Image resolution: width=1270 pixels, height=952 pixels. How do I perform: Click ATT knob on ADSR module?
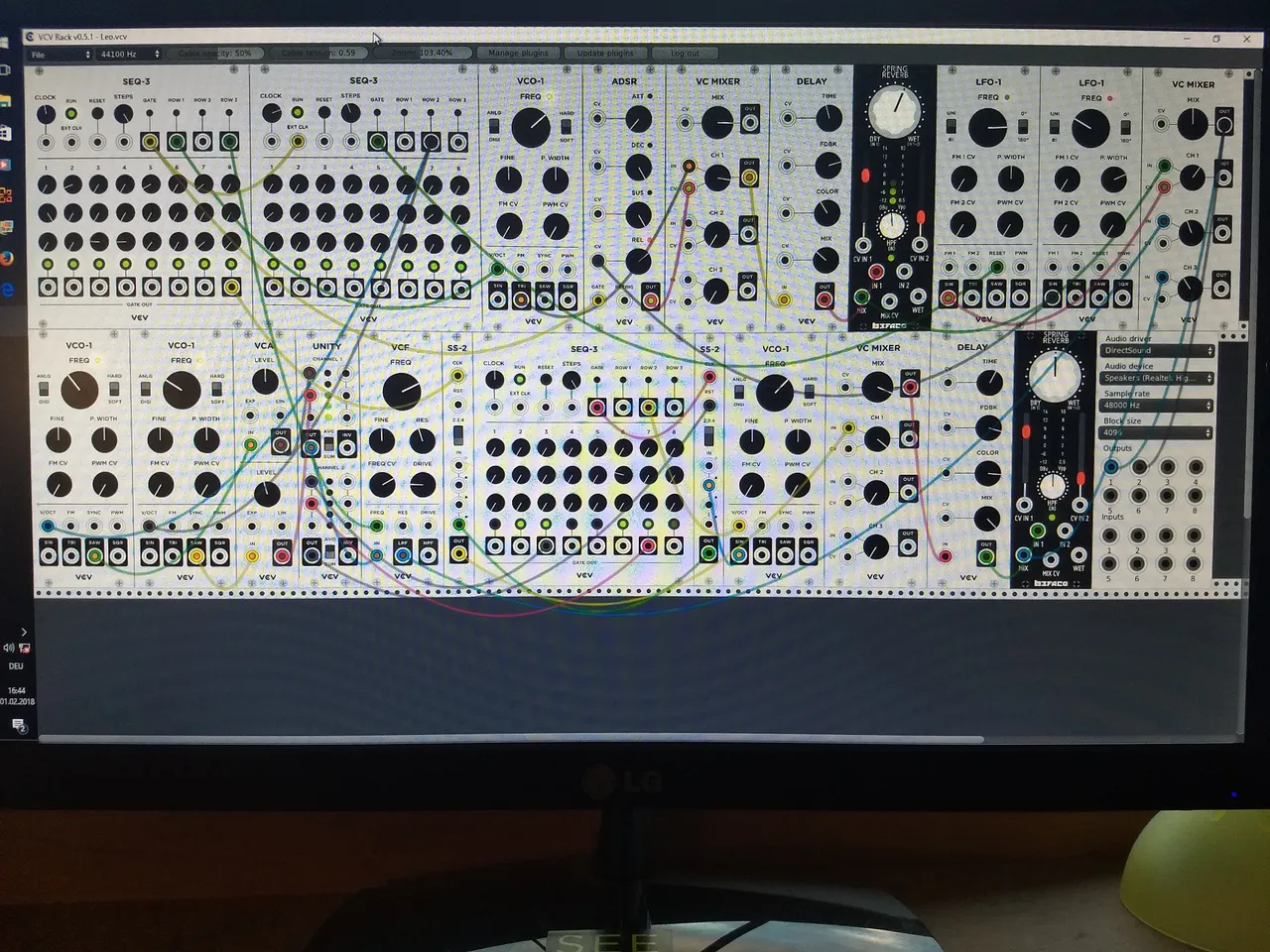pos(638,120)
